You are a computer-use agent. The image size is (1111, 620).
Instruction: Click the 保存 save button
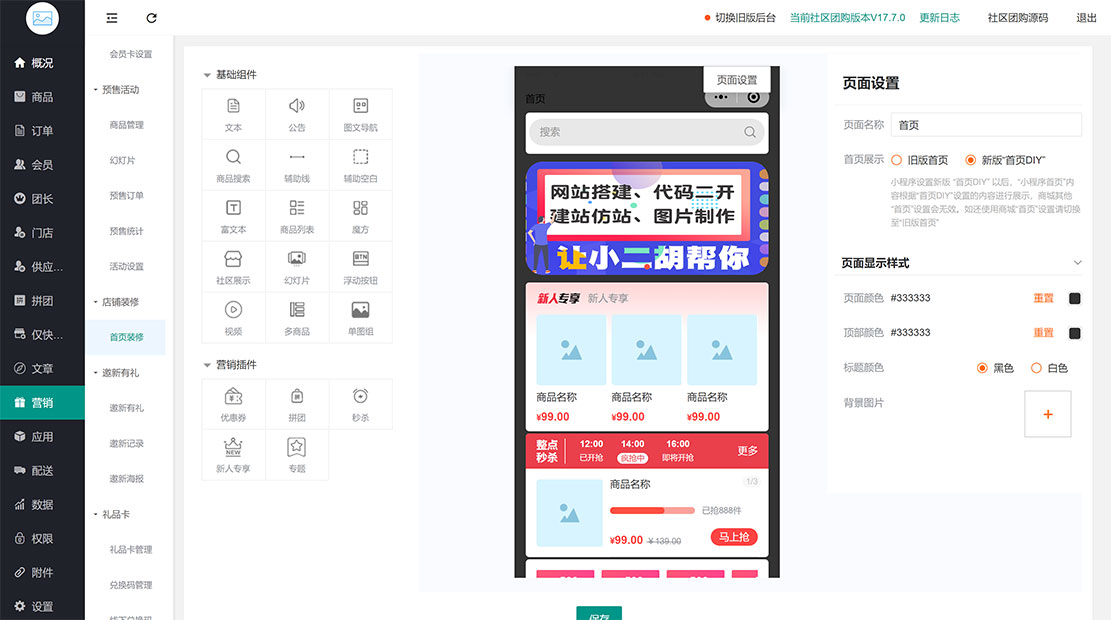[599, 614]
